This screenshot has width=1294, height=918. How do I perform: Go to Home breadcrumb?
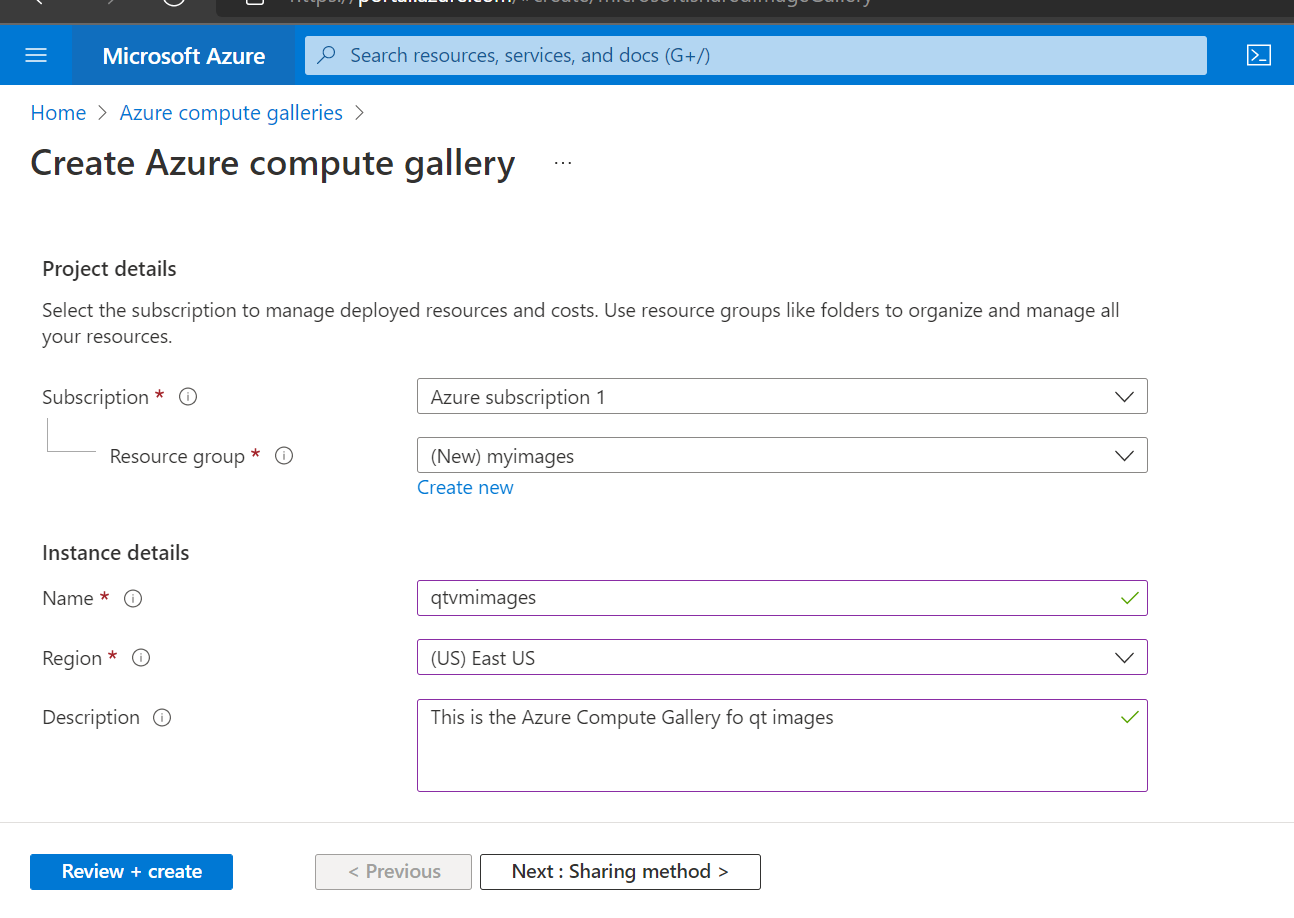58,113
